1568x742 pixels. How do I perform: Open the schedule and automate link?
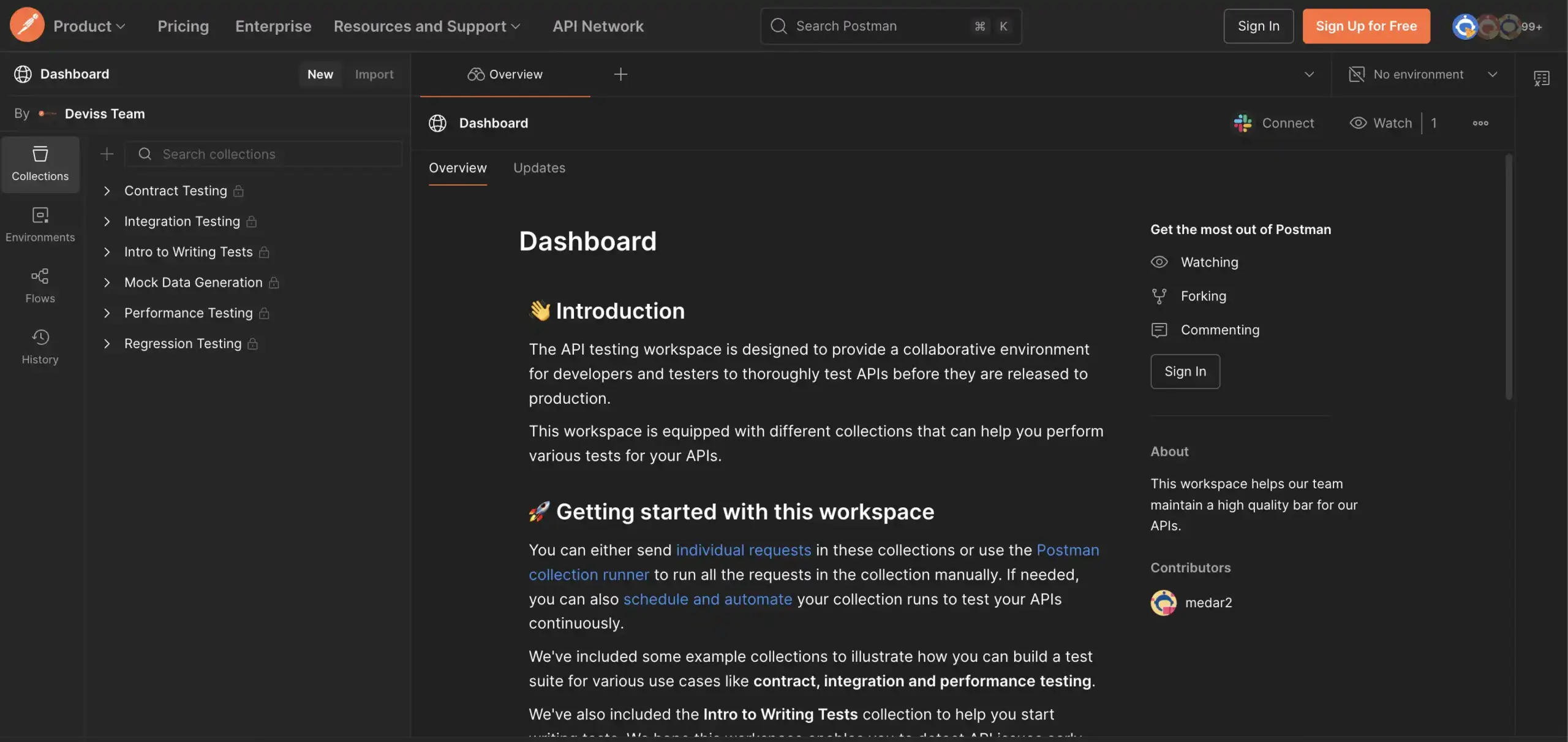707,599
